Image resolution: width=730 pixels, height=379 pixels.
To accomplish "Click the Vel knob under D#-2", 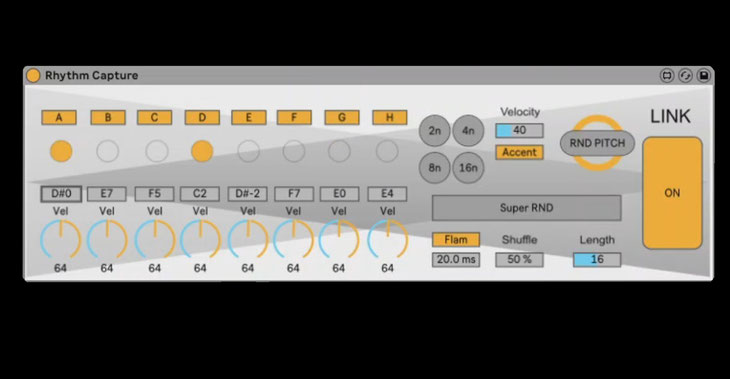I will click(x=248, y=240).
